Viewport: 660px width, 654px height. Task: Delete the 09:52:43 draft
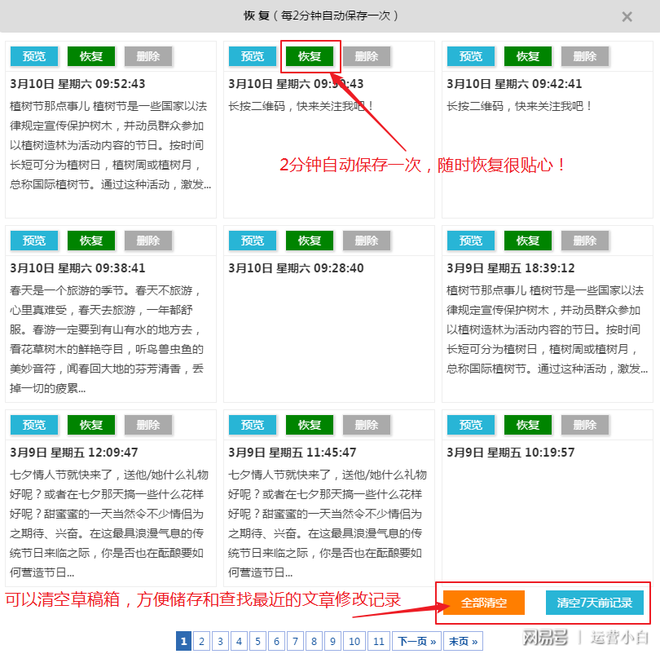148,56
